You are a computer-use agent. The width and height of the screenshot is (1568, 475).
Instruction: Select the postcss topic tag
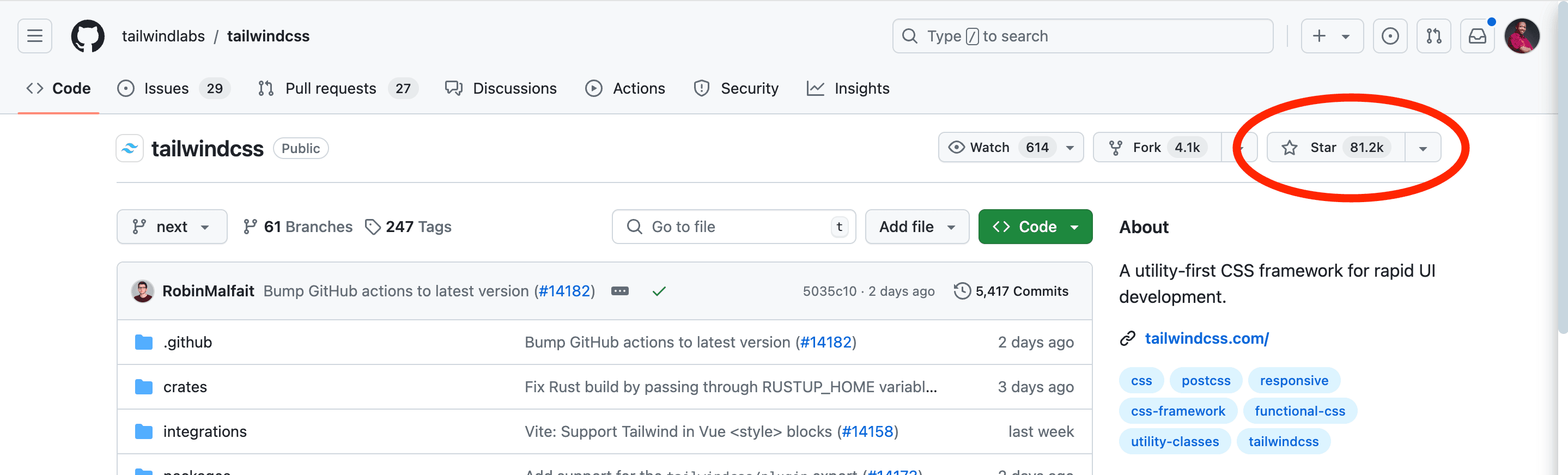[1206, 381]
